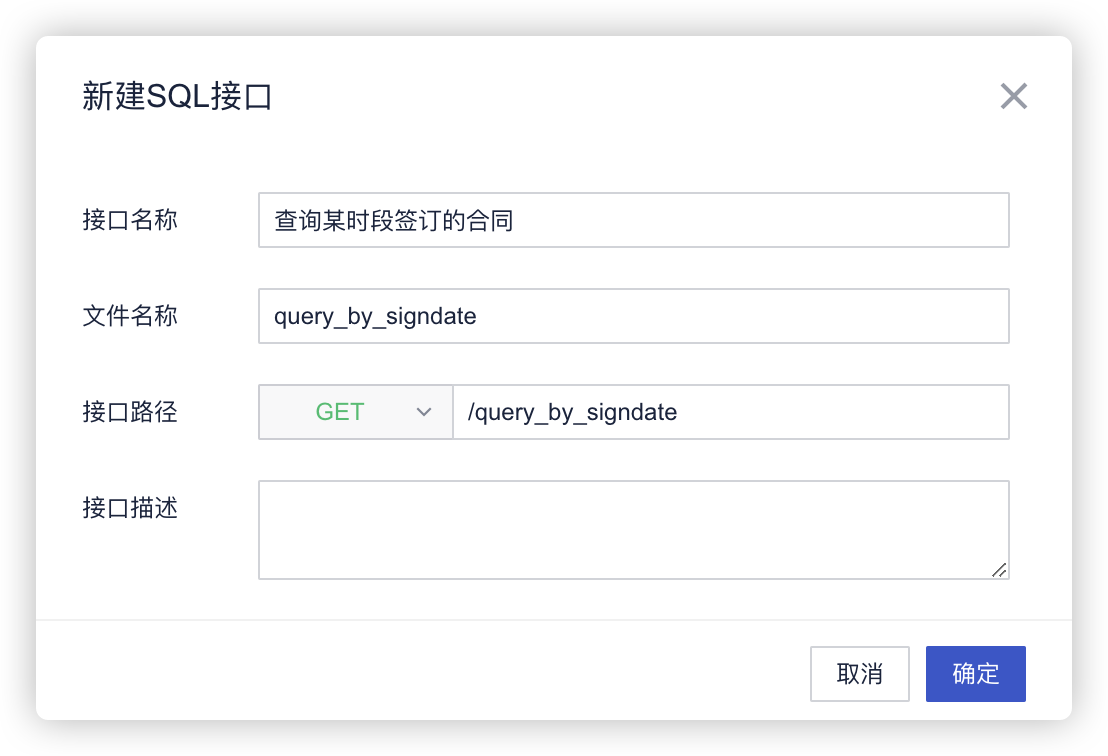Click the resize grip of the description textarea
Image resolution: width=1108 pixels, height=756 pixels.
point(999,569)
